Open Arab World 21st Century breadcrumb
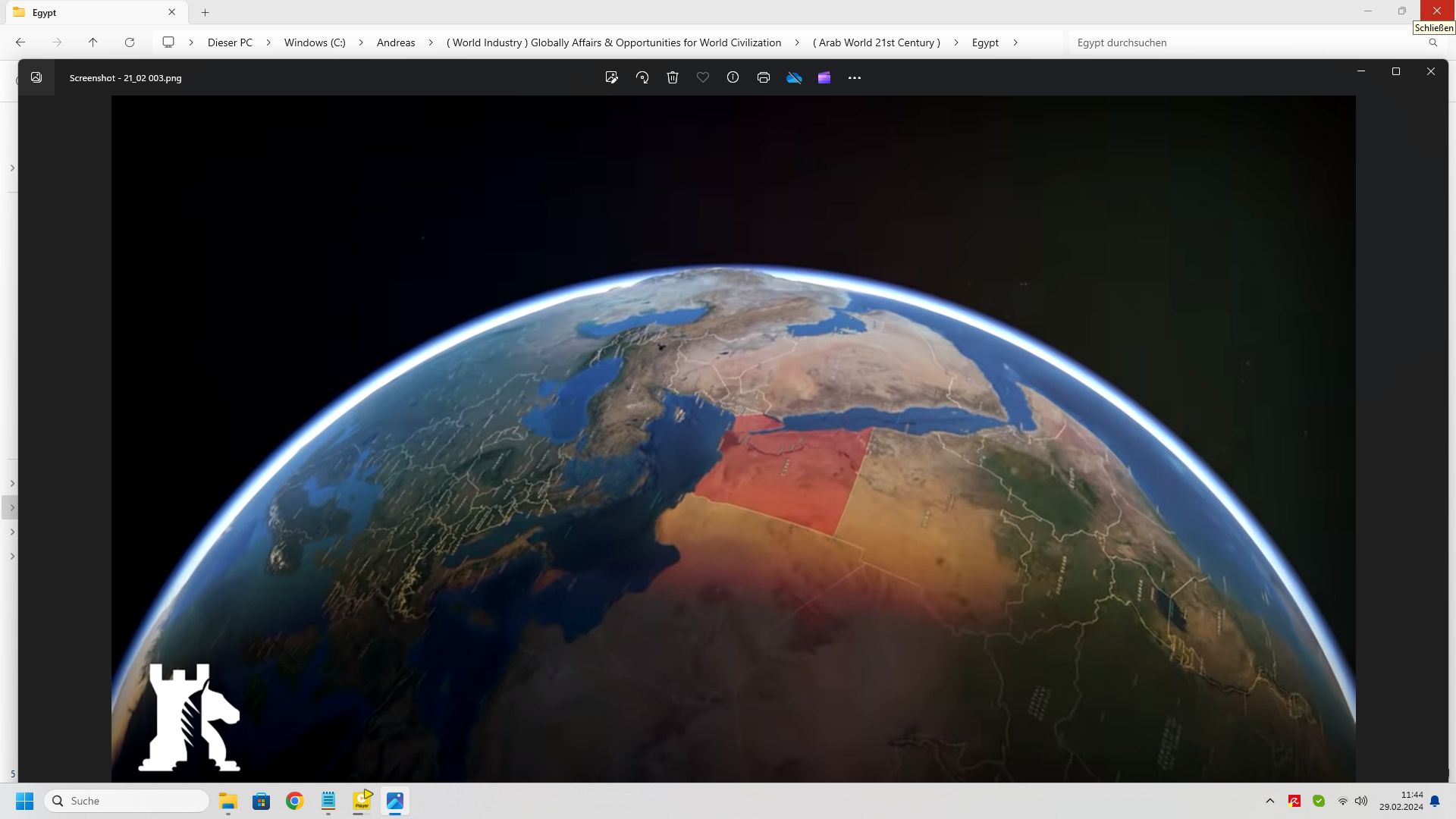Screen dimensions: 1456x819 [x=877, y=42]
